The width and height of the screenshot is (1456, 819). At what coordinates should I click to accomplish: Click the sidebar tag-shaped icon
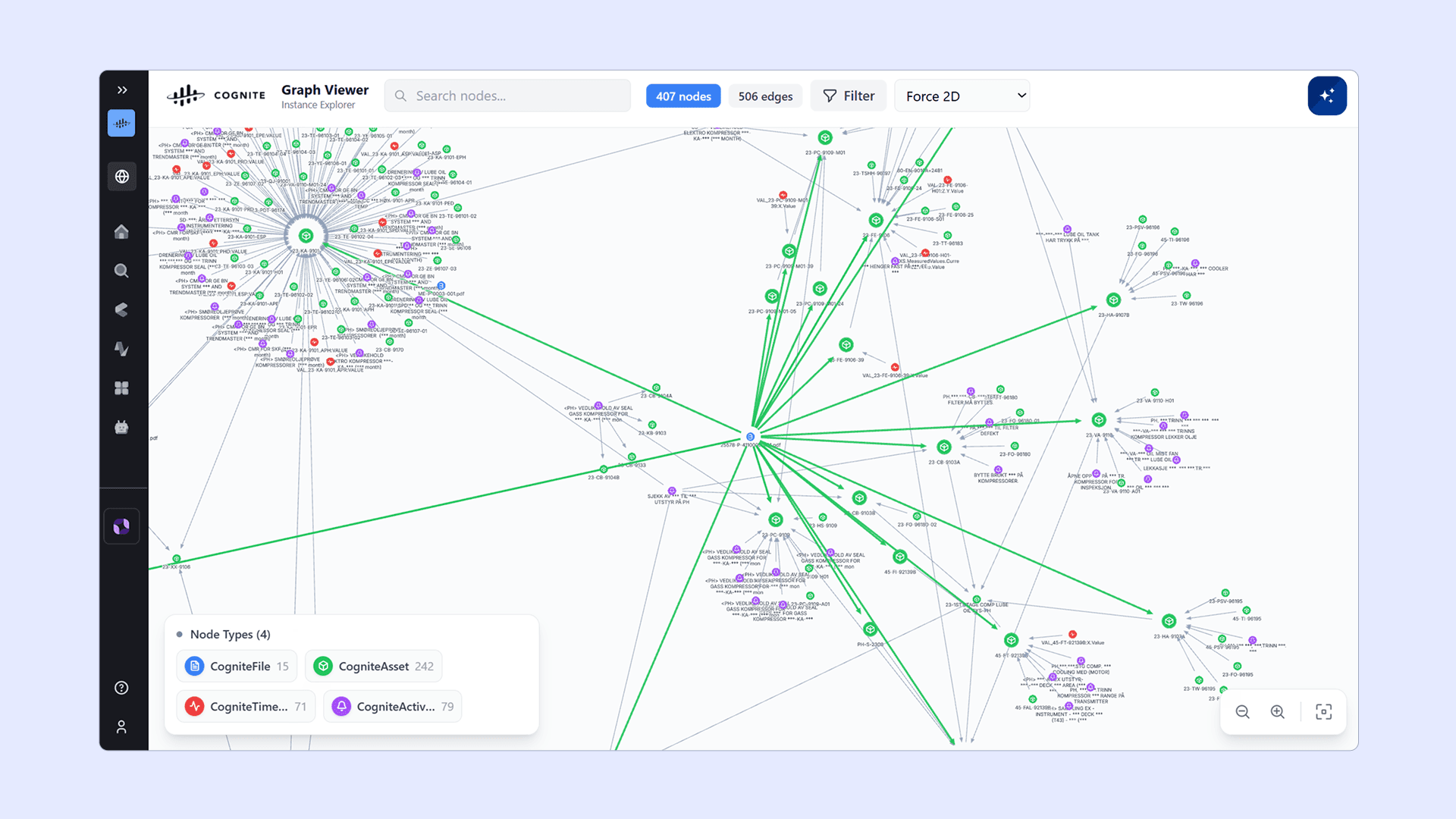[x=121, y=309]
